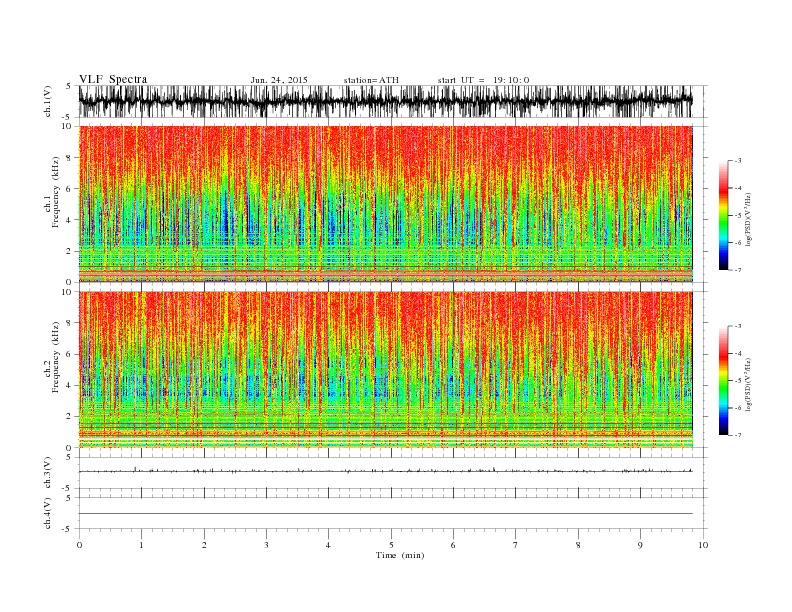The image size is (792, 612).
Task: Click the "station=ATH" header label
Action: click(371, 80)
